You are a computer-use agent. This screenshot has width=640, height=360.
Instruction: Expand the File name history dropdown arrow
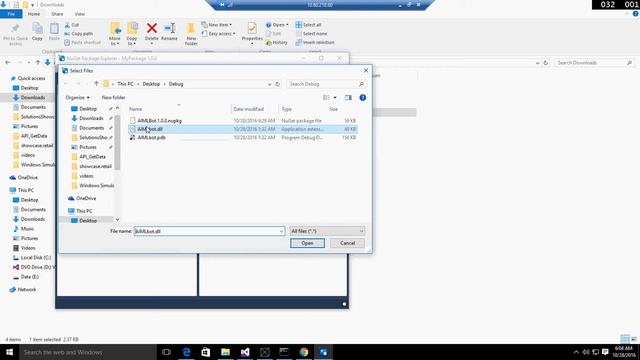[x=281, y=231]
